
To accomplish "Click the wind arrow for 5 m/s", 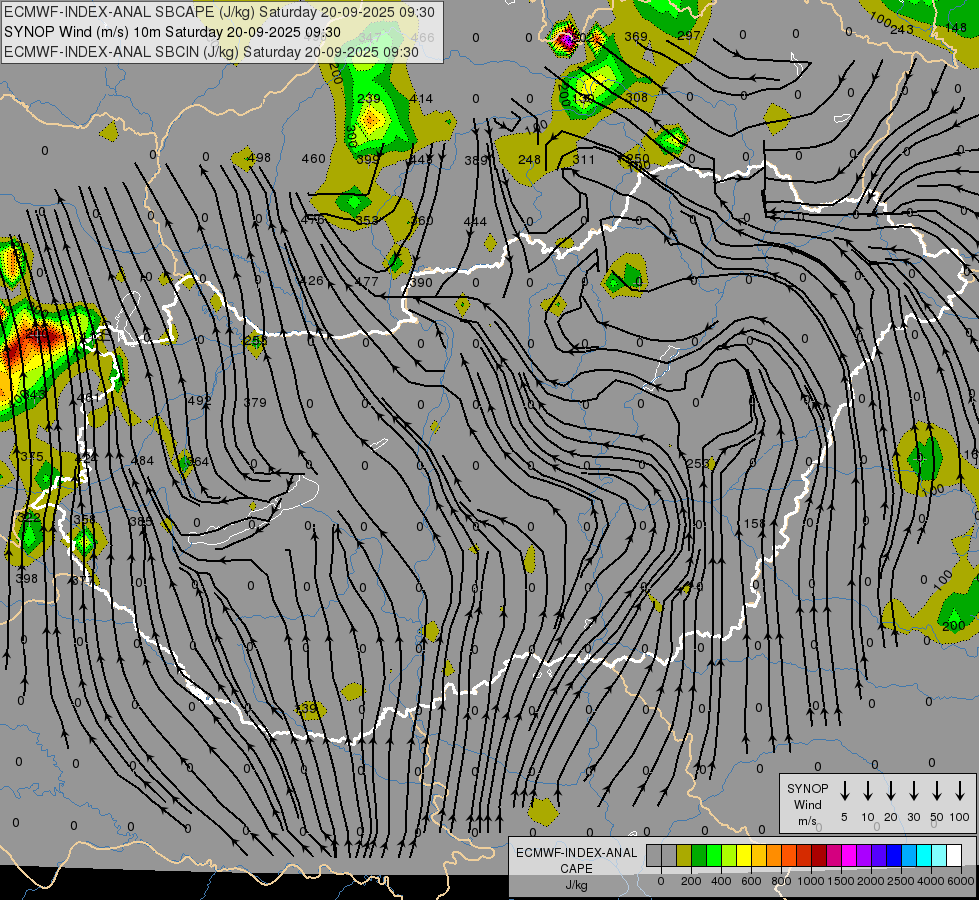I will click(x=844, y=791).
